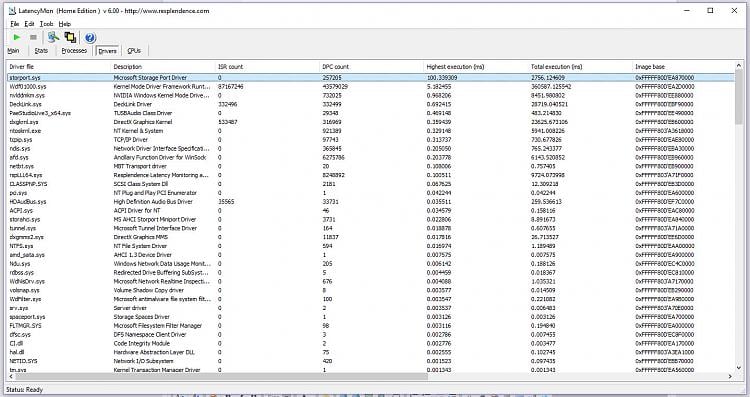Open the File menu
The width and height of the screenshot is (750, 397).
(14, 23)
